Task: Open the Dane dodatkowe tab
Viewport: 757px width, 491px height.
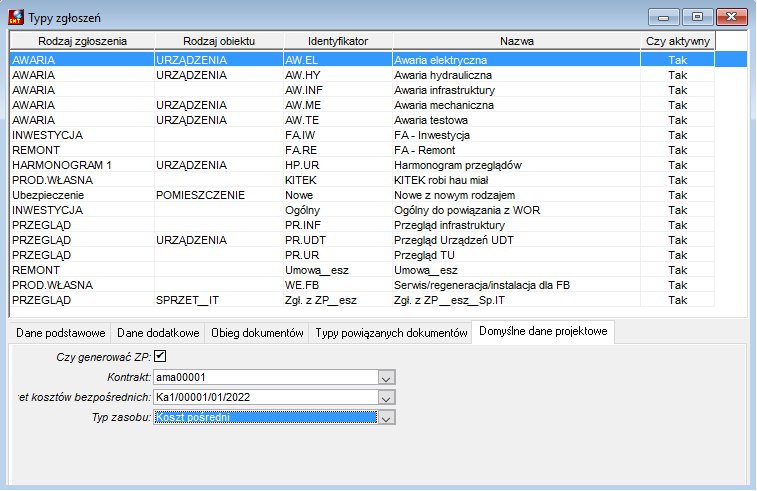Action: pos(158,333)
